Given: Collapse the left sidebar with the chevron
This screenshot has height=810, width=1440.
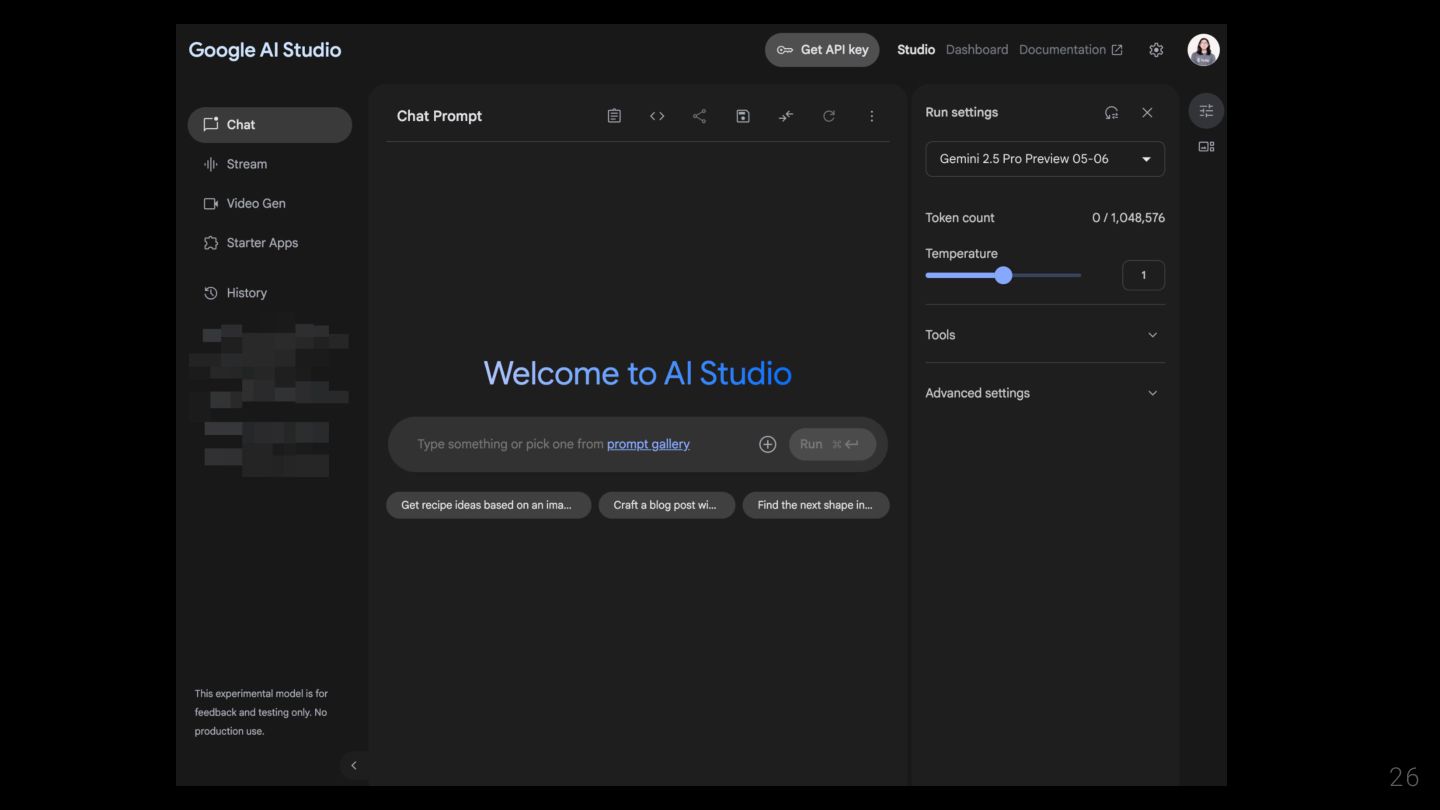Looking at the screenshot, I should click(353, 765).
